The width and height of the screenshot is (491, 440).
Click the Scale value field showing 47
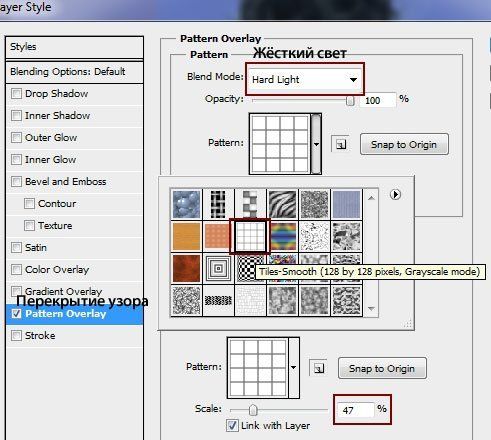(x=355, y=410)
